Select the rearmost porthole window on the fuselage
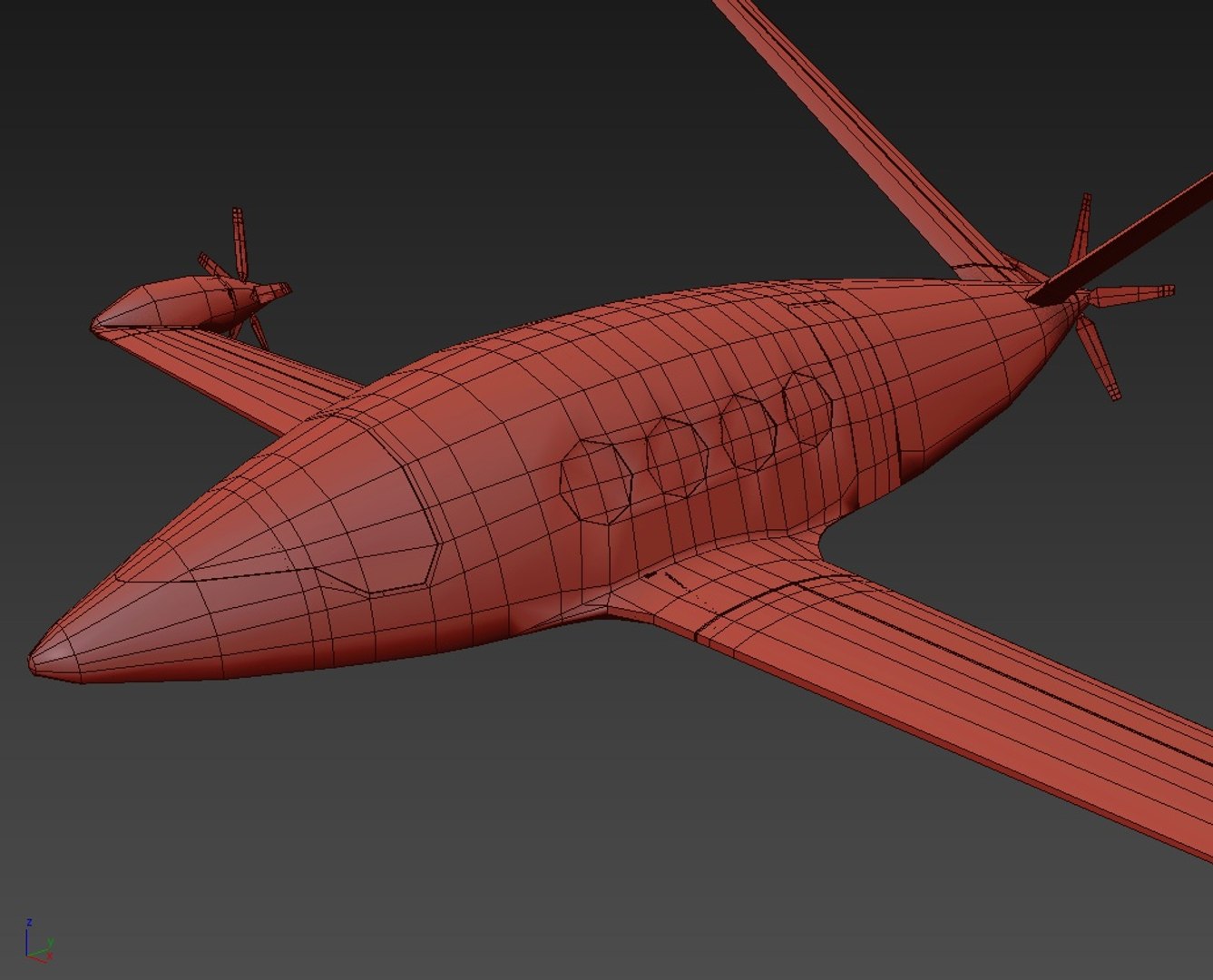The image size is (1213, 980). click(807, 408)
